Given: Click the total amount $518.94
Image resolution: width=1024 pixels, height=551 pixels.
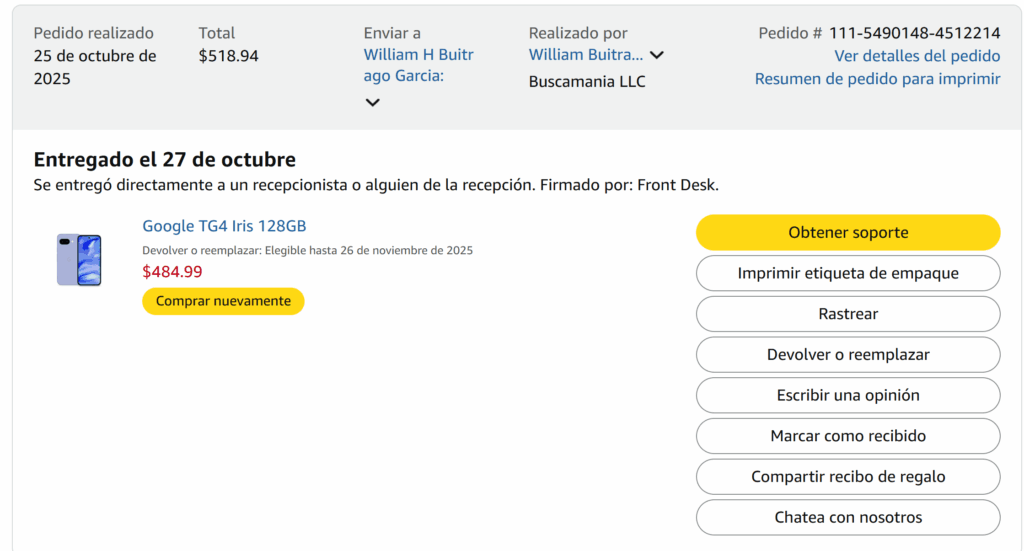Looking at the screenshot, I should (x=229, y=56).
